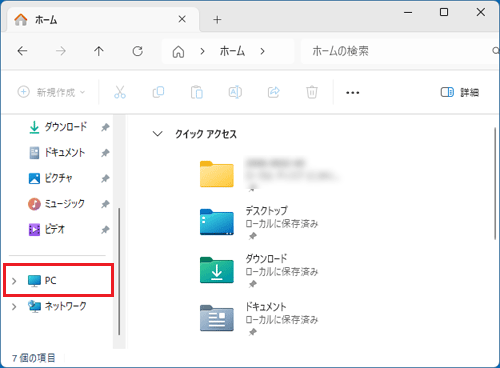Click ホーム in the address breadcrumb
Viewport: 500px width, 368px height.
(x=232, y=51)
